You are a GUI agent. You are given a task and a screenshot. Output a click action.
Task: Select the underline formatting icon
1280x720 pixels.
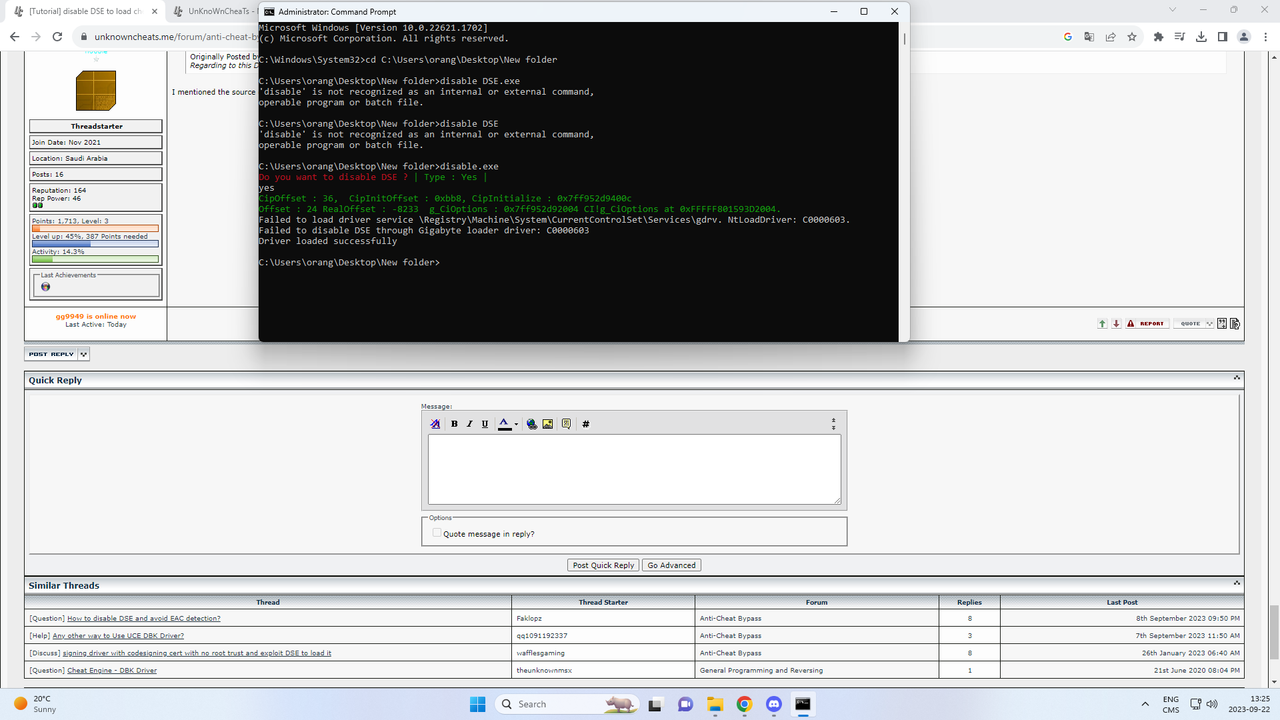[x=485, y=423]
